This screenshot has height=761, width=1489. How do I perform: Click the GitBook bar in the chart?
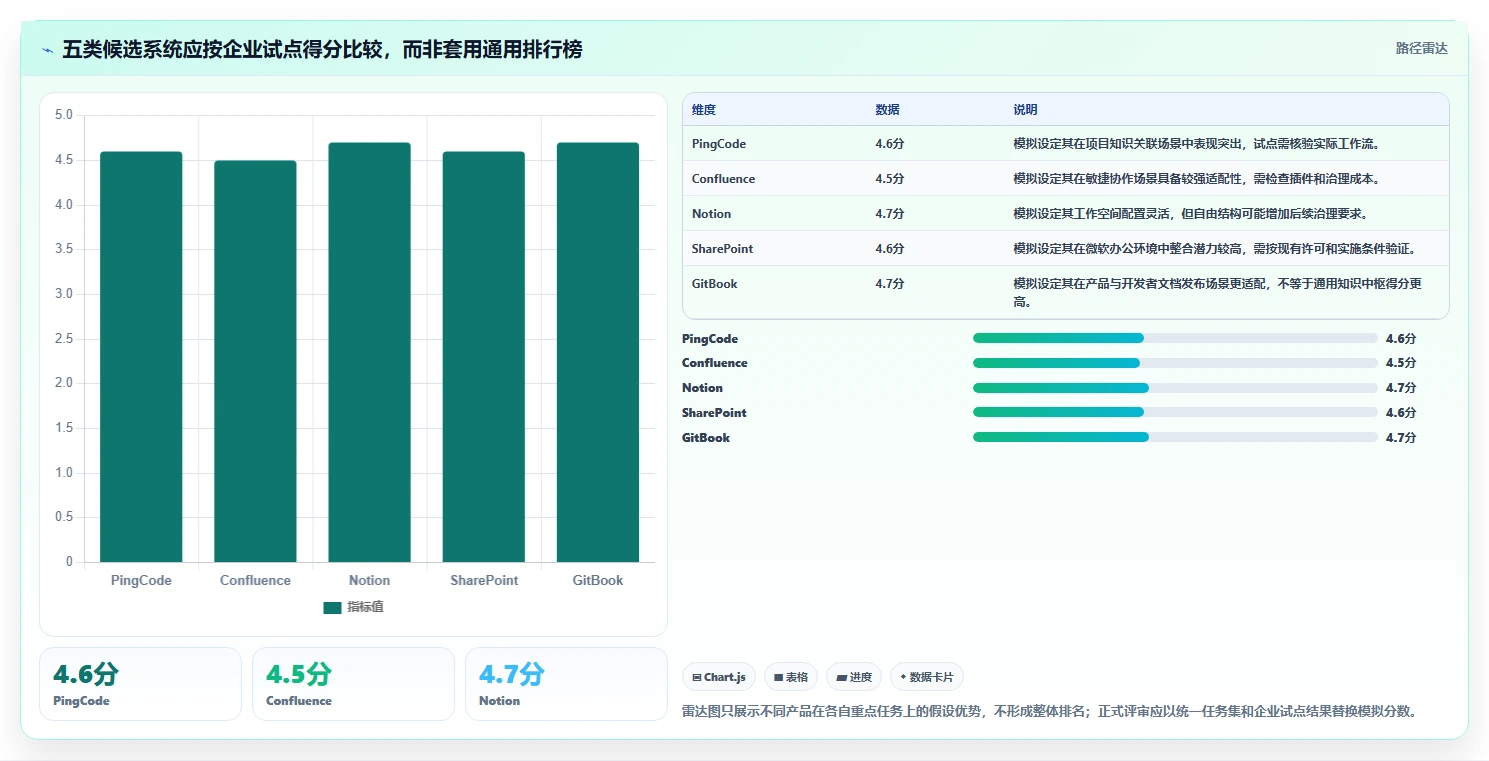pyautogui.click(x=598, y=352)
